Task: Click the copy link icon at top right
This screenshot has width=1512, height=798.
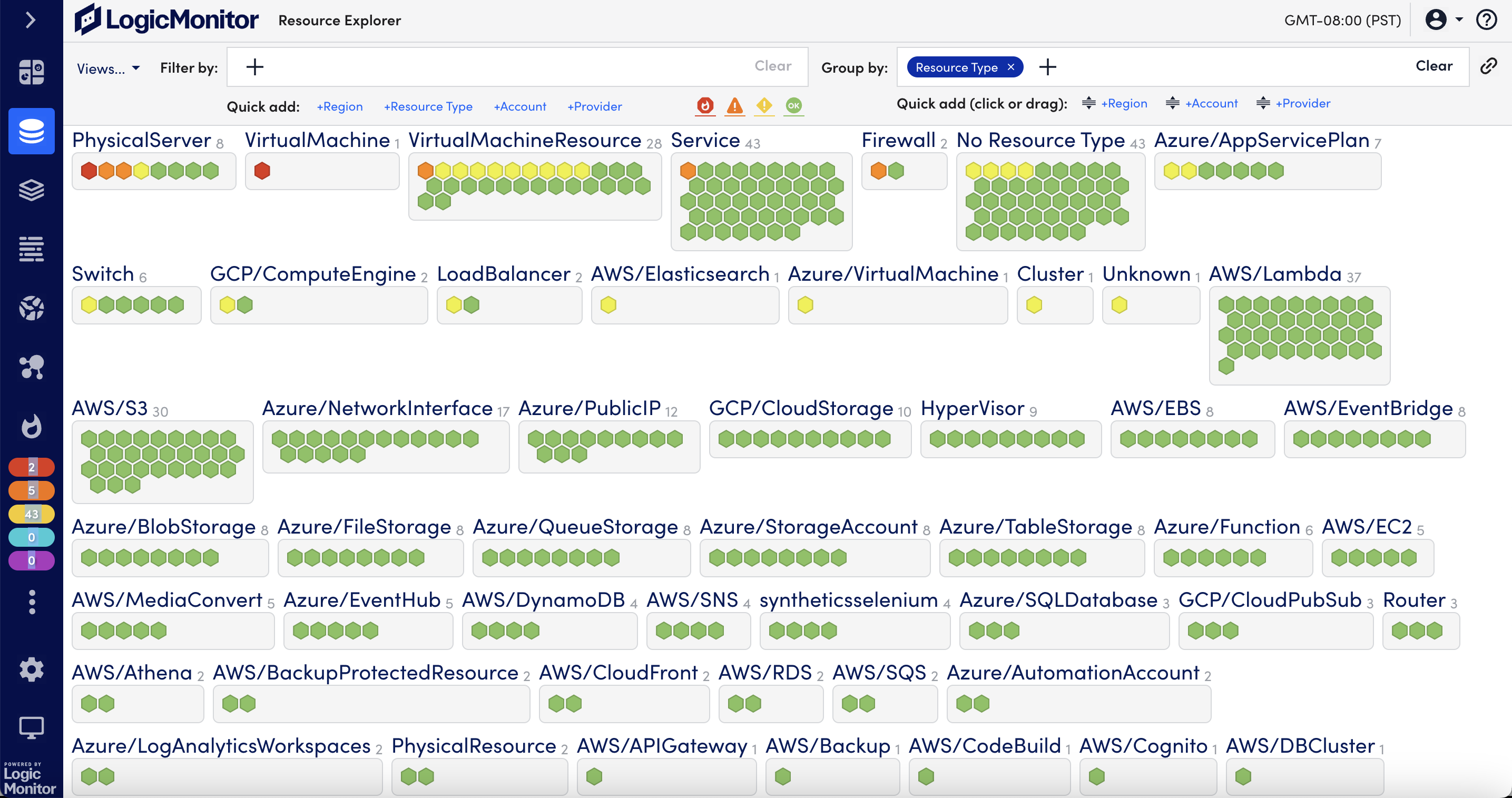Action: [x=1488, y=66]
